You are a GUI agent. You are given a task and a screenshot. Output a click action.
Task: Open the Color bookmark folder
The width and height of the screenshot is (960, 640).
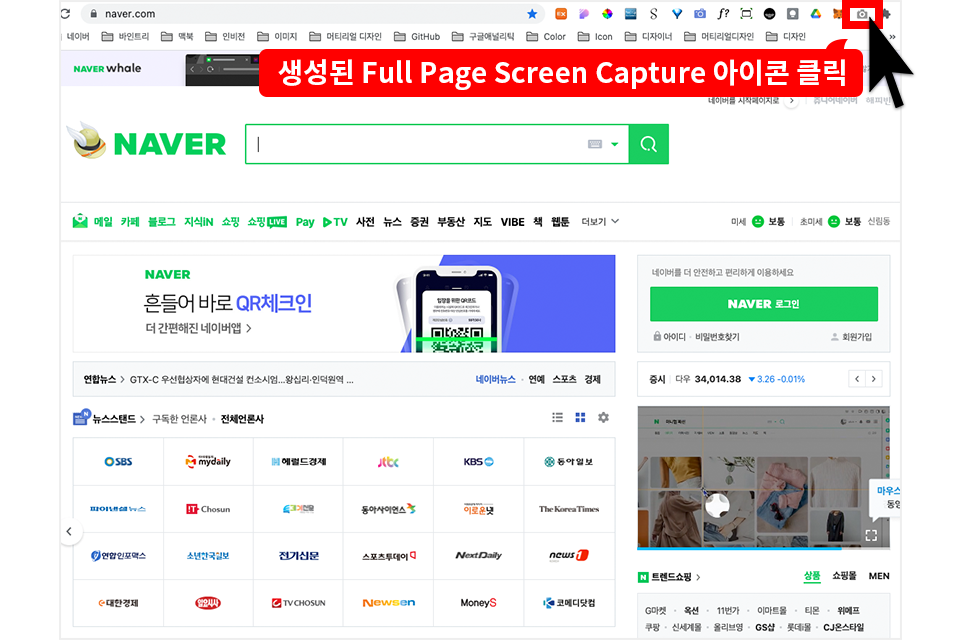click(x=546, y=37)
